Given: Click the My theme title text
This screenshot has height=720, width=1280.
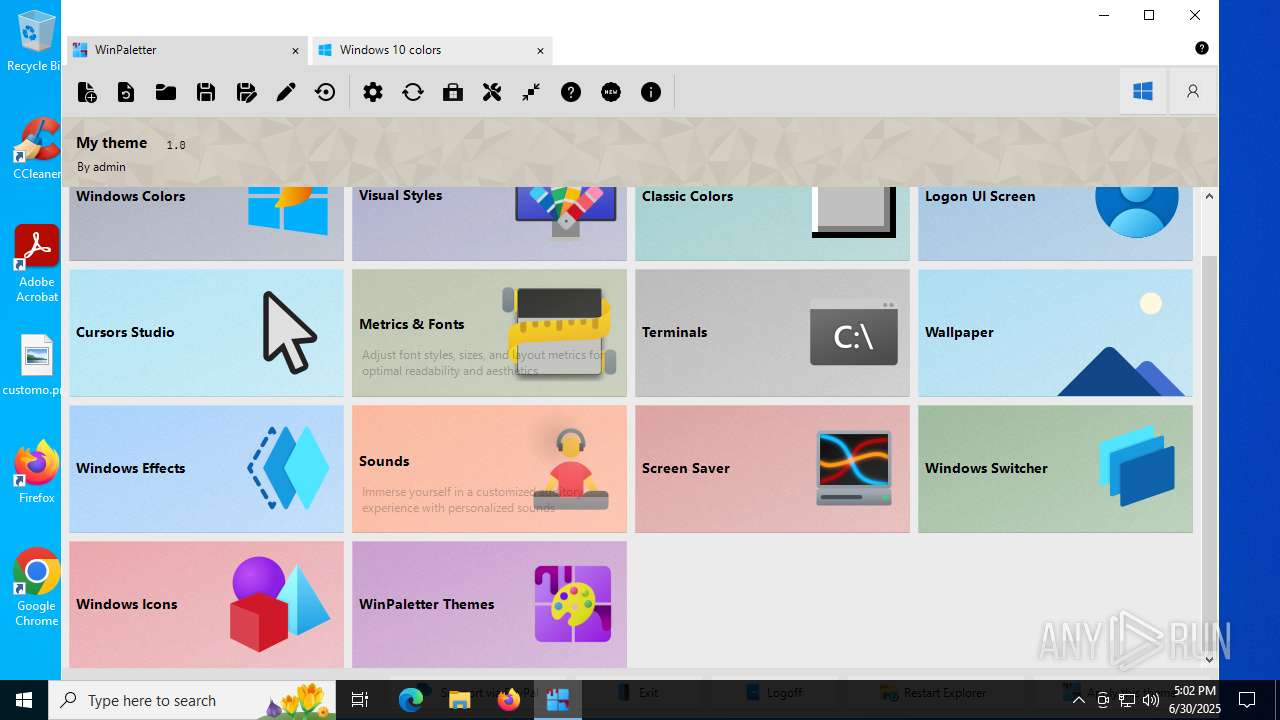Looking at the screenshot, I should click(112, 143).
